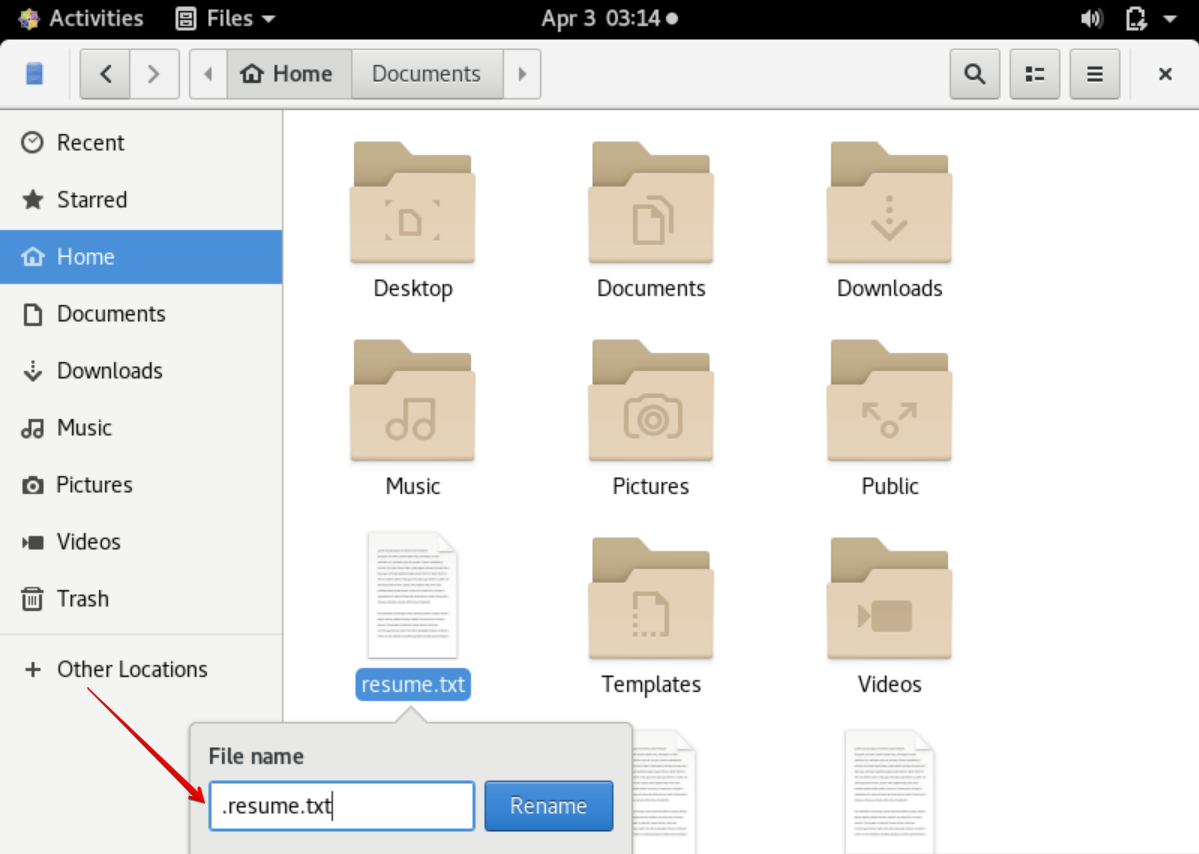1199x854 pixels.
Task: Open the volume speaker indicator
Action: pyautogui.click(x=1091, y=18)
